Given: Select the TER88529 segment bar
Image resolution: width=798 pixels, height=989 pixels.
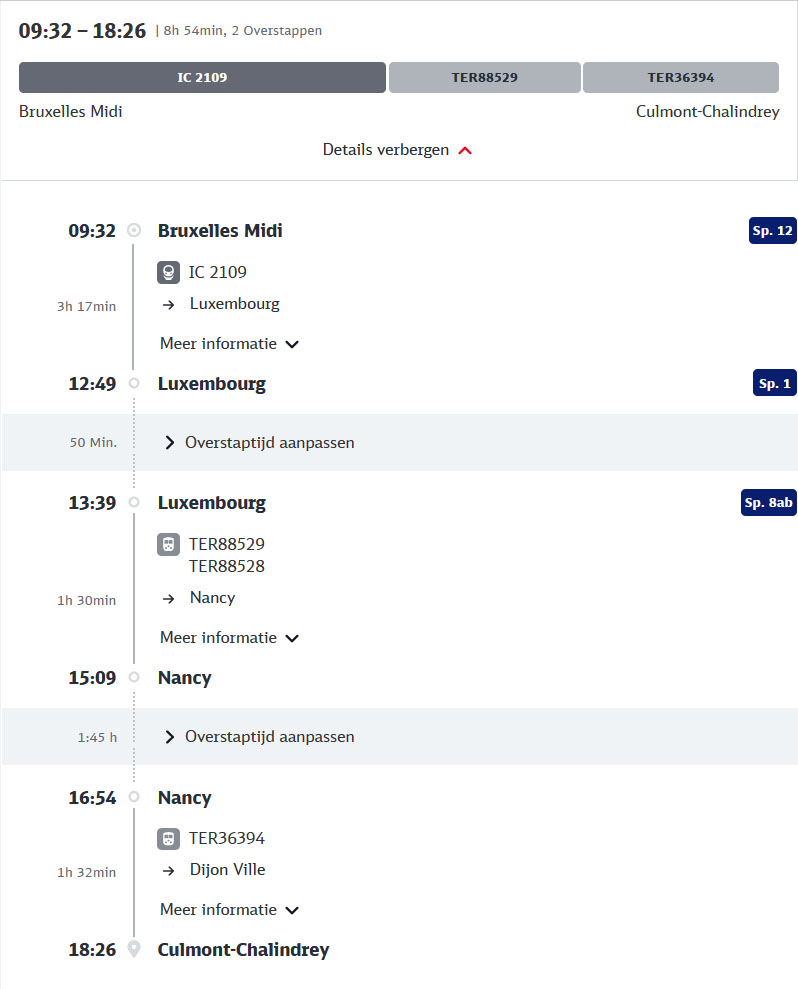Looking at the screenshot, I should click(x=484, y=78).
